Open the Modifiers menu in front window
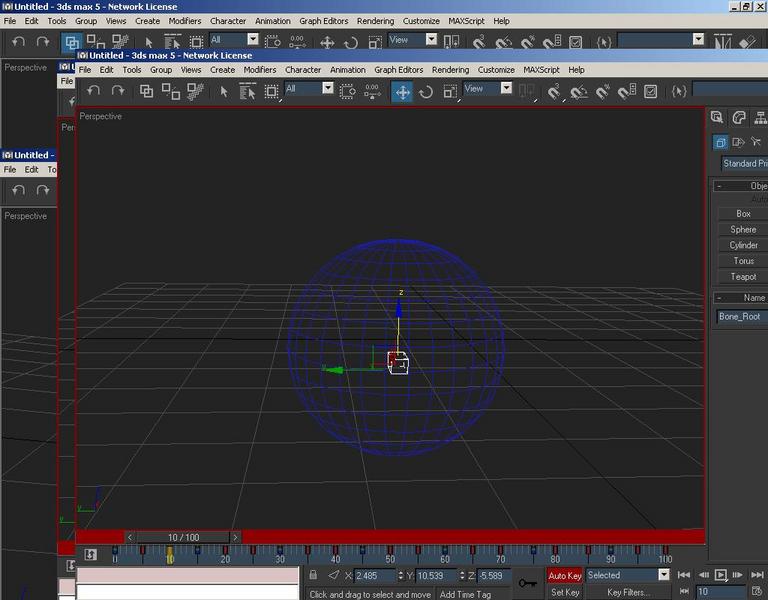The image size is (768, 600). tap(260, 70)
